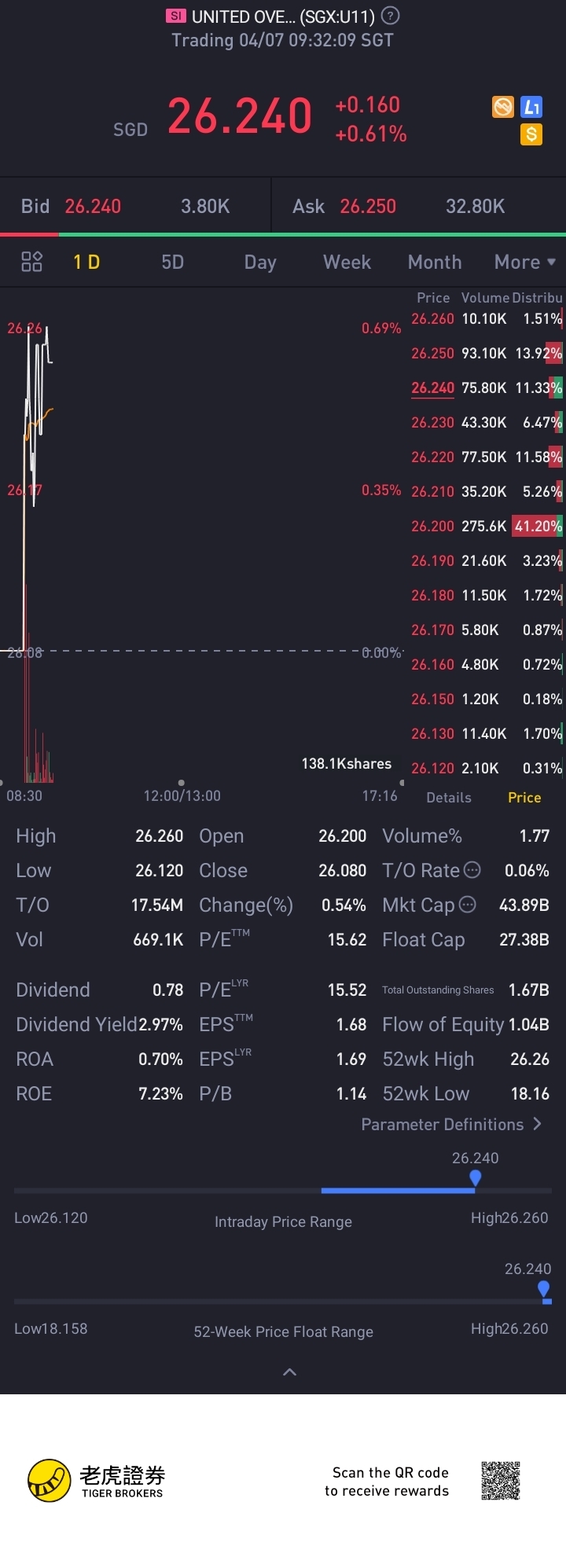Viewport: 566px width, 1568px height.
Task: Switch the price panel to Details view
Action: click(x=449, y=798)
